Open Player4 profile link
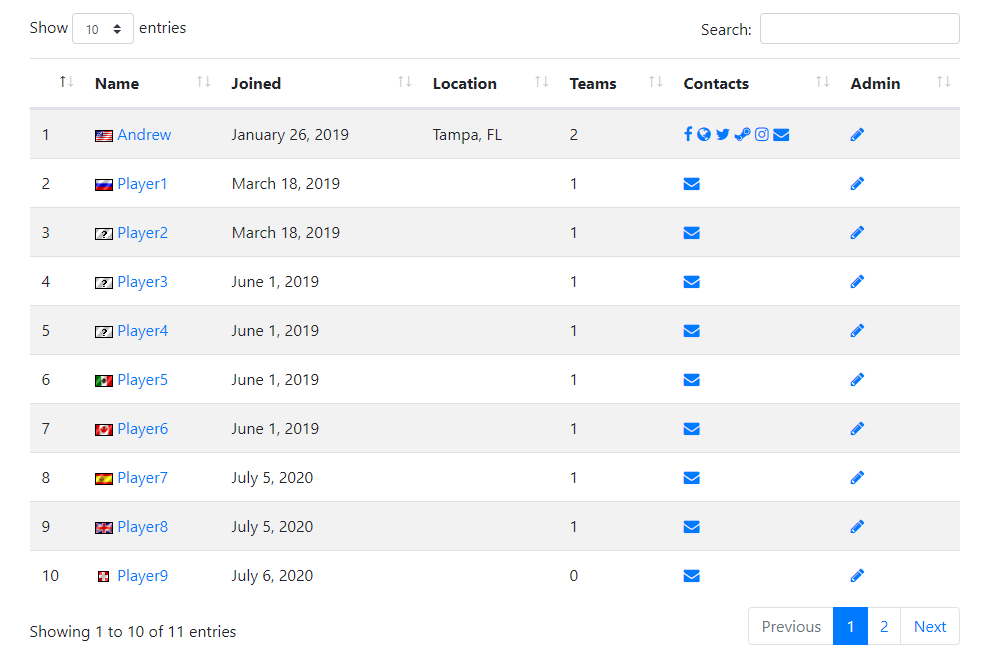Viewport: 990px width, 660px height. [x=143, y=330]
